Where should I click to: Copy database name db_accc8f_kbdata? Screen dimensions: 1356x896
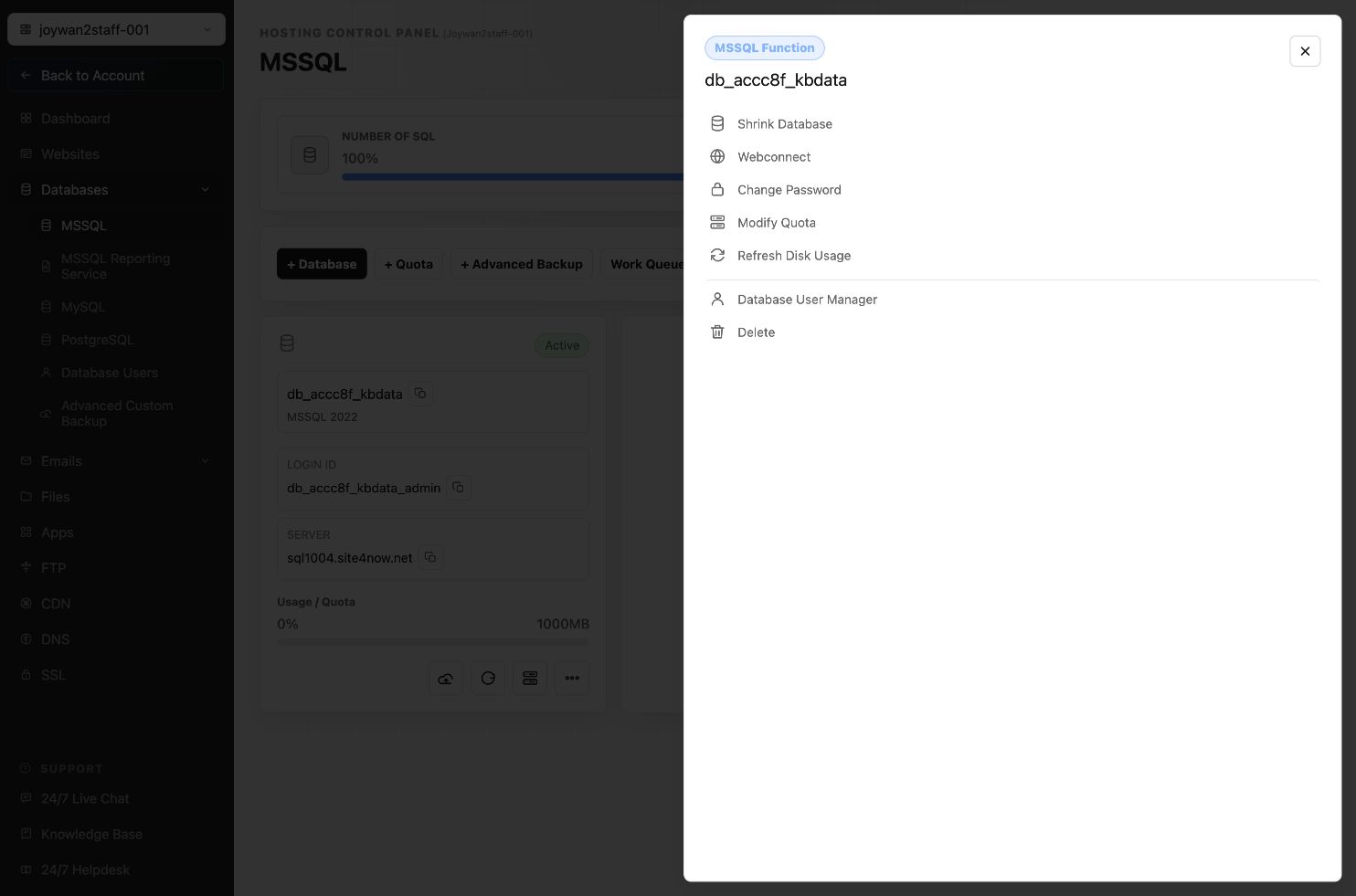(420, 393)
